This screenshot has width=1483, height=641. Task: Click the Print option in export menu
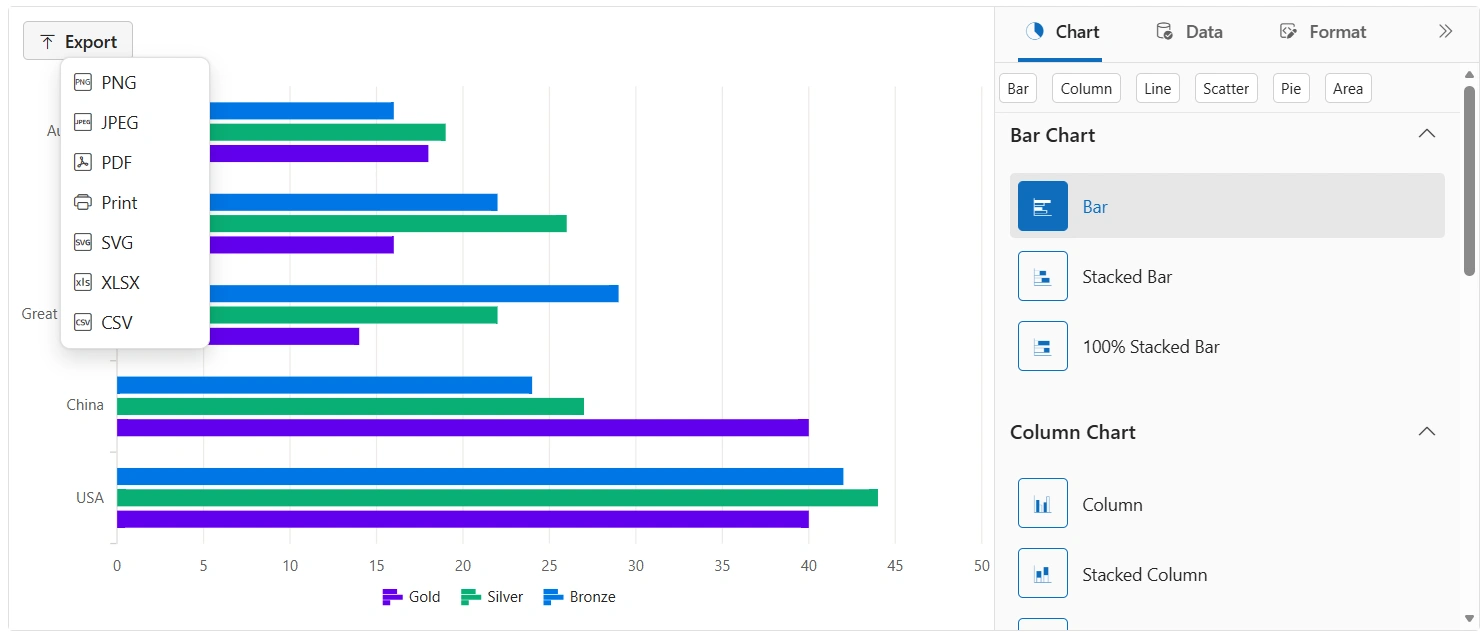click(119, 203)
